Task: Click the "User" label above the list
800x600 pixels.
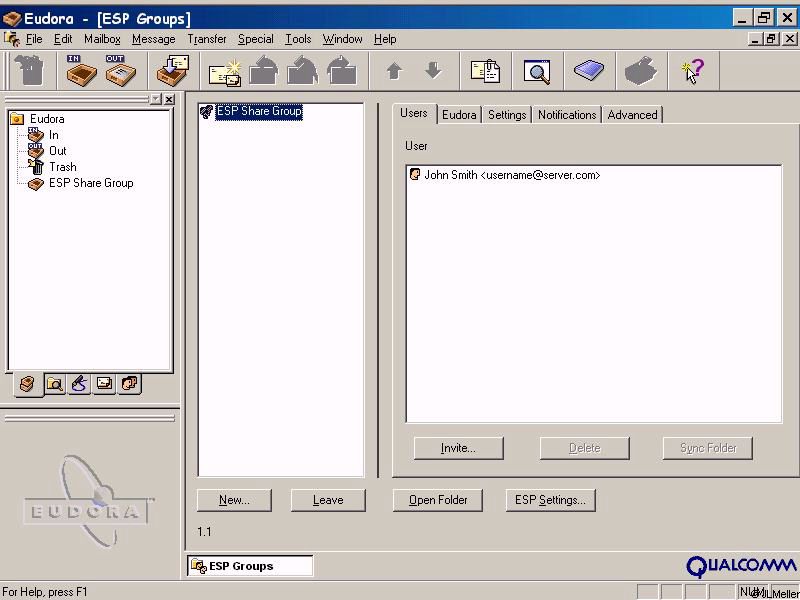Action: (416, 146)
